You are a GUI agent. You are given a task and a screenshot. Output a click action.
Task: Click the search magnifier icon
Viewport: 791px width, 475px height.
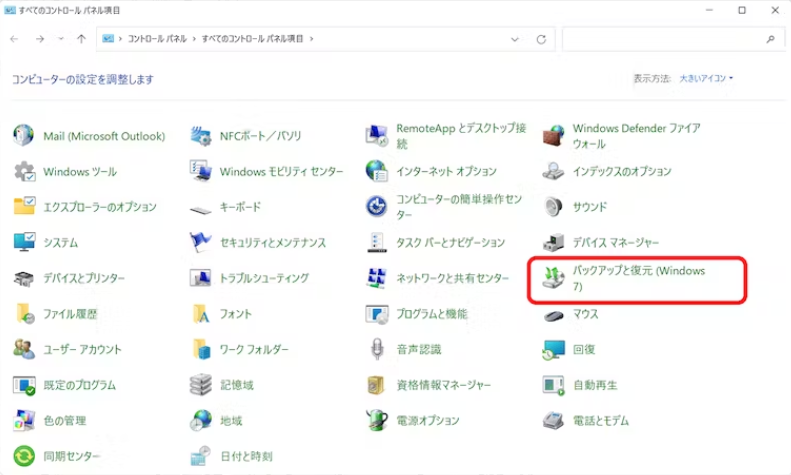pyautogui.click(x=770, y=39)
